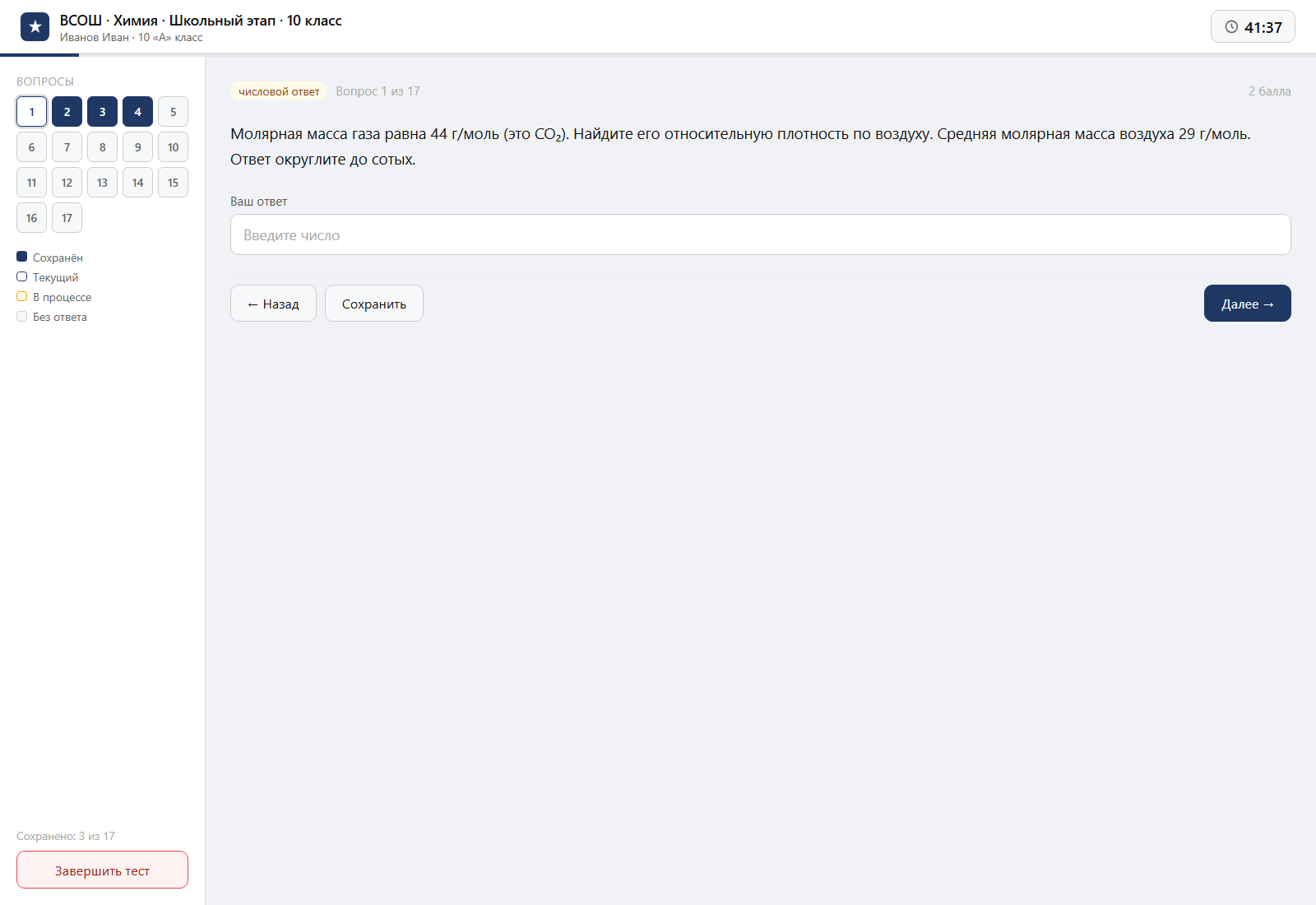This screenshot has height=905, width=1316.
Task: Jump to question 4
Action: 137,112
